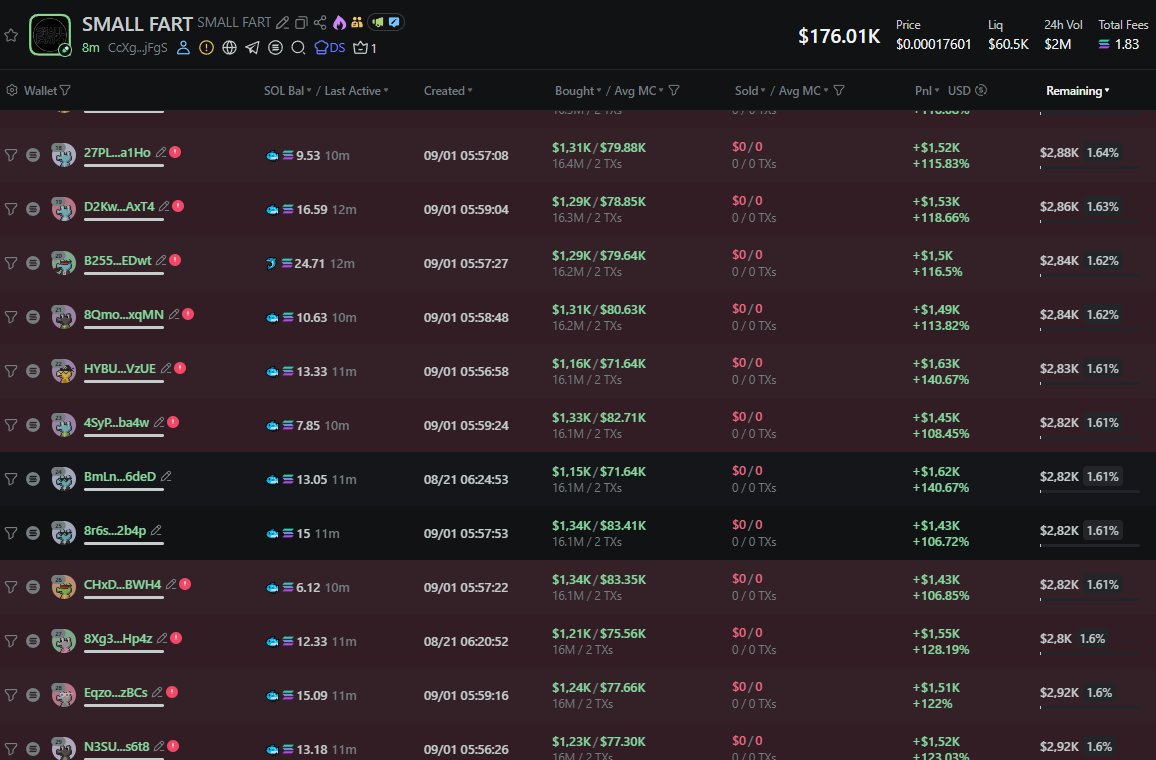Open the yellow warning circle icon
Viewport: 1156px width, 760px height.
tap(206, 48)
